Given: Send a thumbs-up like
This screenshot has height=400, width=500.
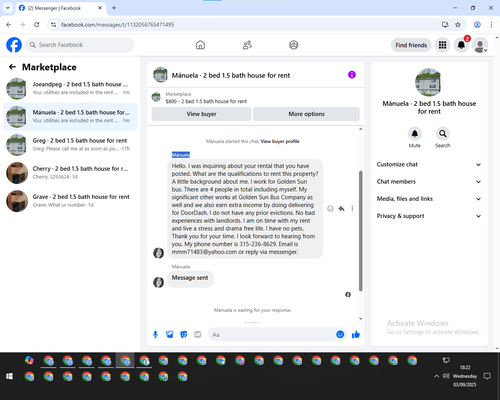Looking at the screenshot, I should 356,334.
